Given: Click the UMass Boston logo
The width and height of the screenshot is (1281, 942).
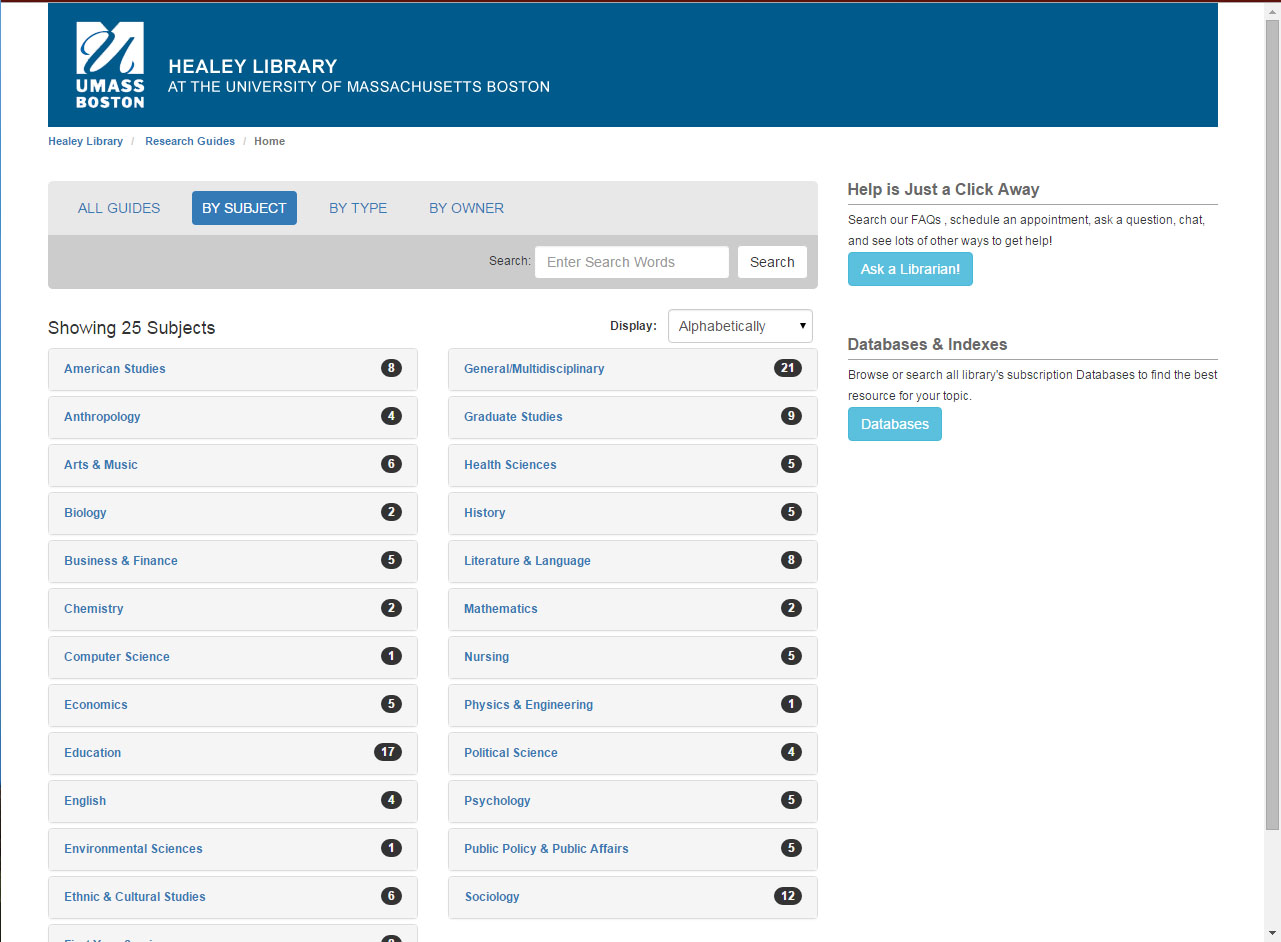Looking at the screenshot, I should click(x=110, y=65).
